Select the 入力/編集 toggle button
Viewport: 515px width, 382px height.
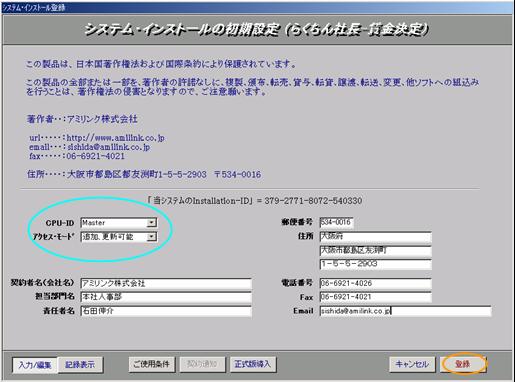35,365
